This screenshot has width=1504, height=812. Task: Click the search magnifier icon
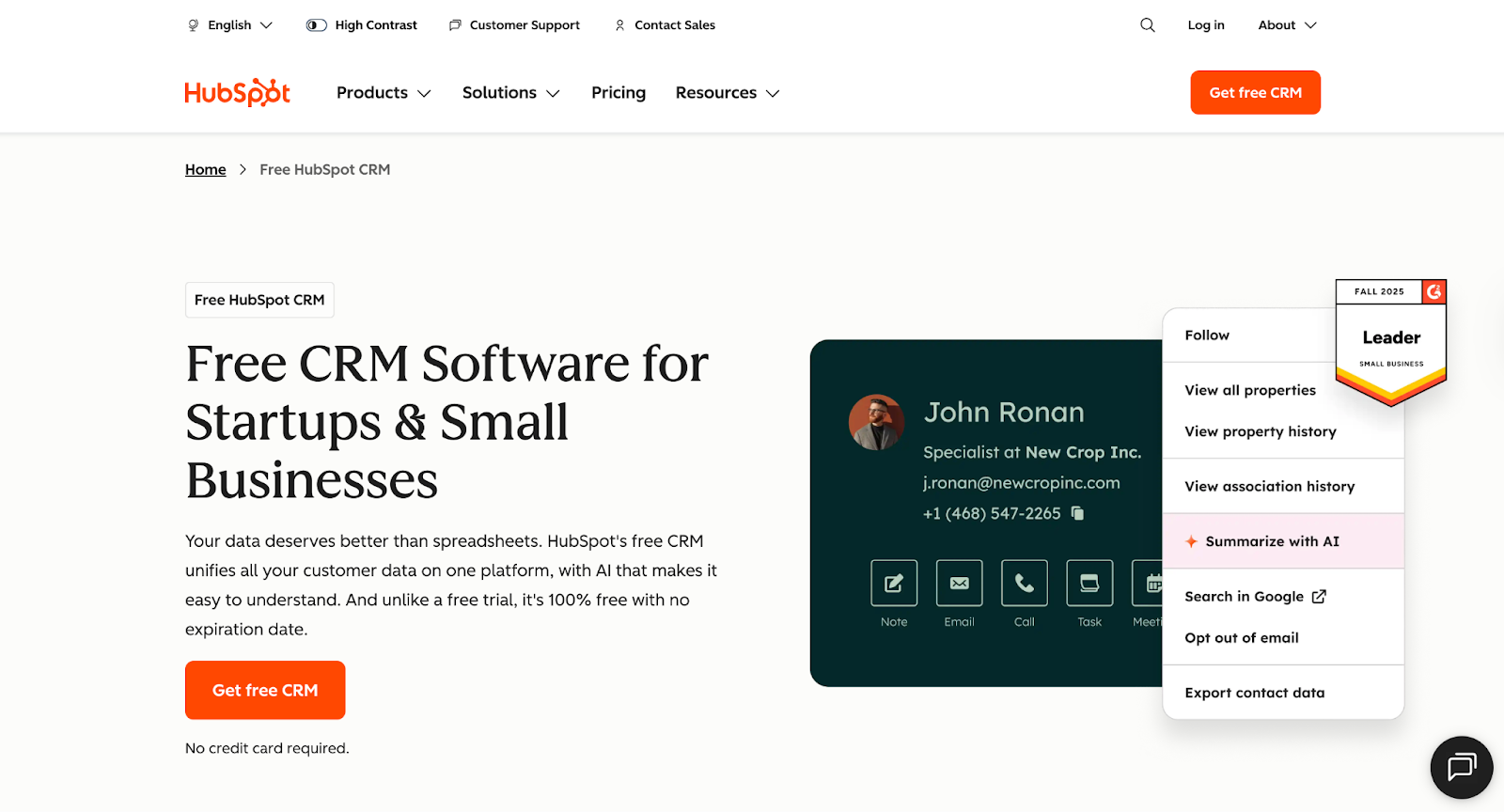(1147, 25)
